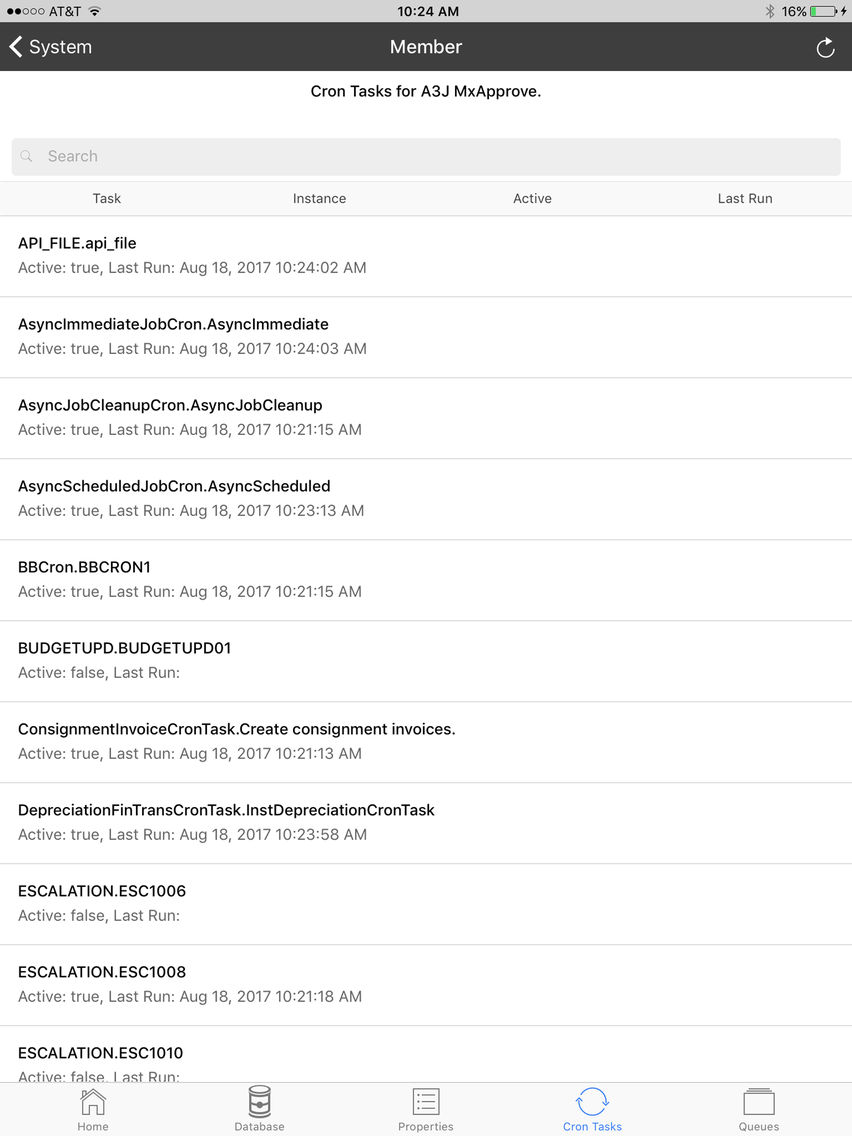Tap the Bluetooth status icon
This screenshot has width=852, height=1136.
769,11
